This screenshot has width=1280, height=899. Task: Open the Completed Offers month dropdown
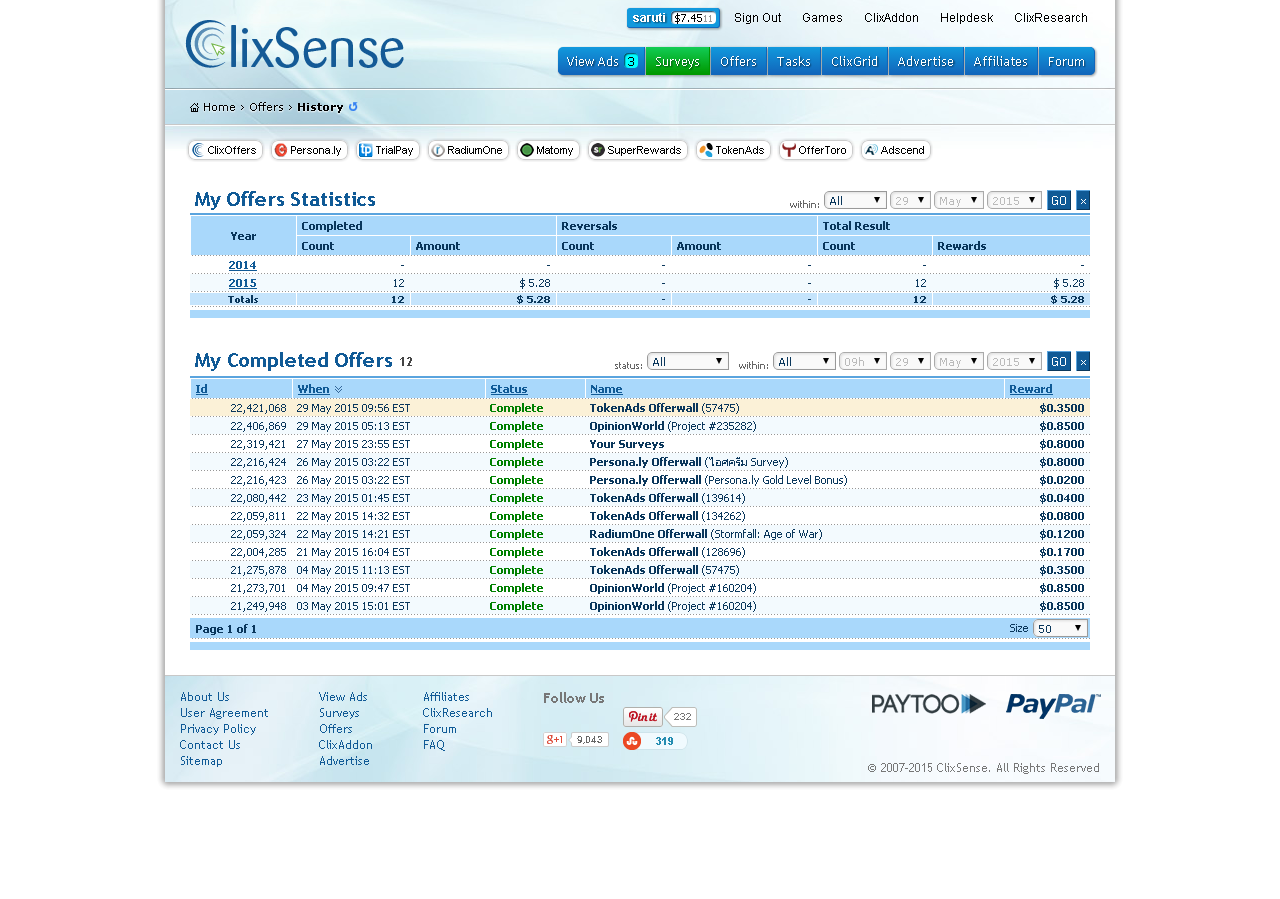(x=959, y=361)
